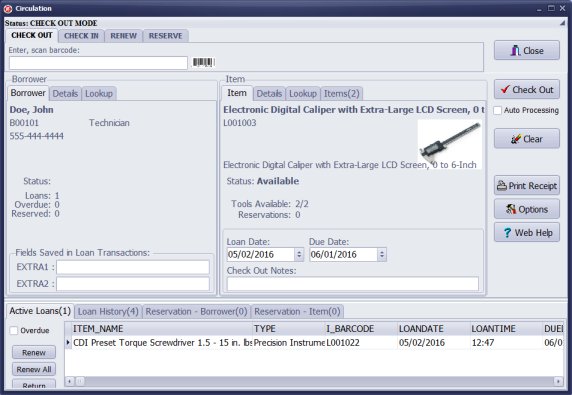Click the Renew button under Active Loans

pyautogui.click(x=34, y=352)
